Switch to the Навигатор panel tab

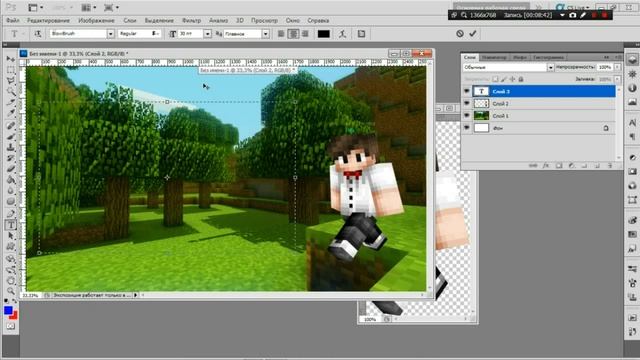(x=494, y=58)
